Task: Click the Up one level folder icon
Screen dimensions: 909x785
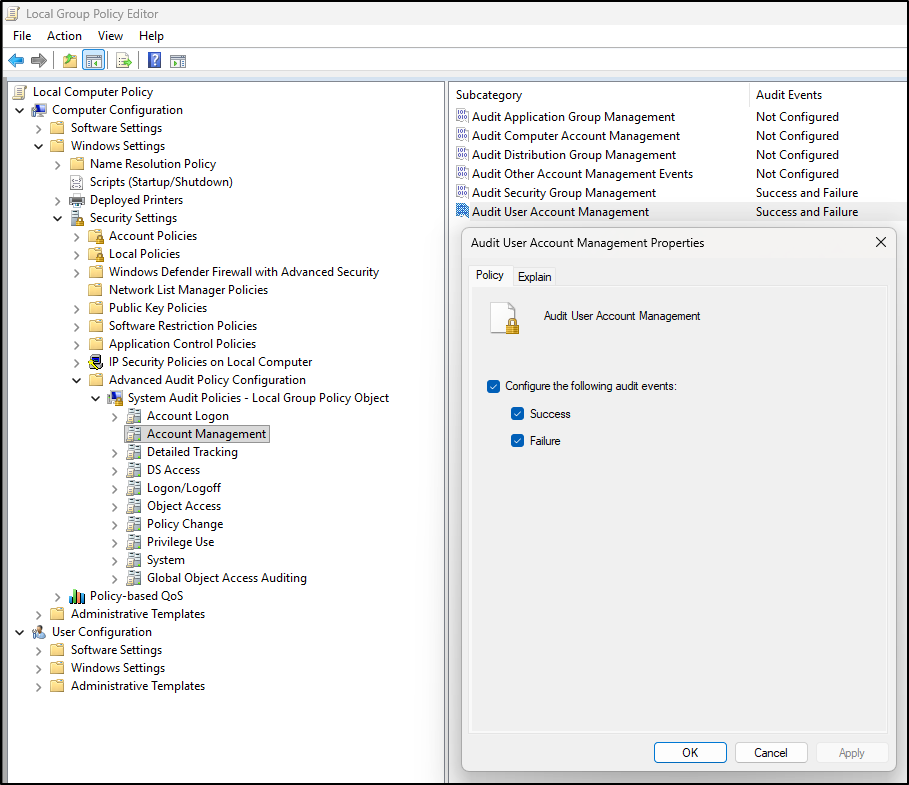Action: [x=70, y=60]
